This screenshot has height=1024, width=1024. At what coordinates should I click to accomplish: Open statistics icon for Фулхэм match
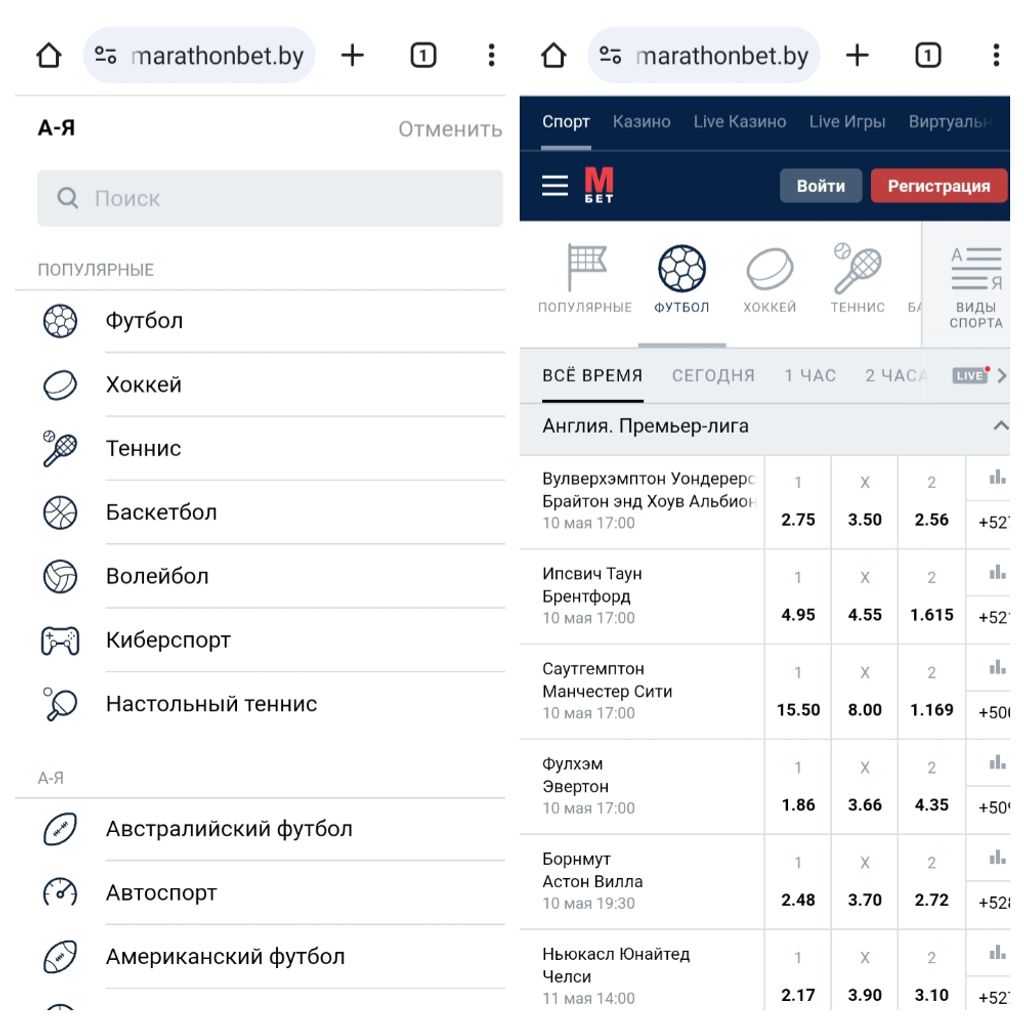[997, 762]
